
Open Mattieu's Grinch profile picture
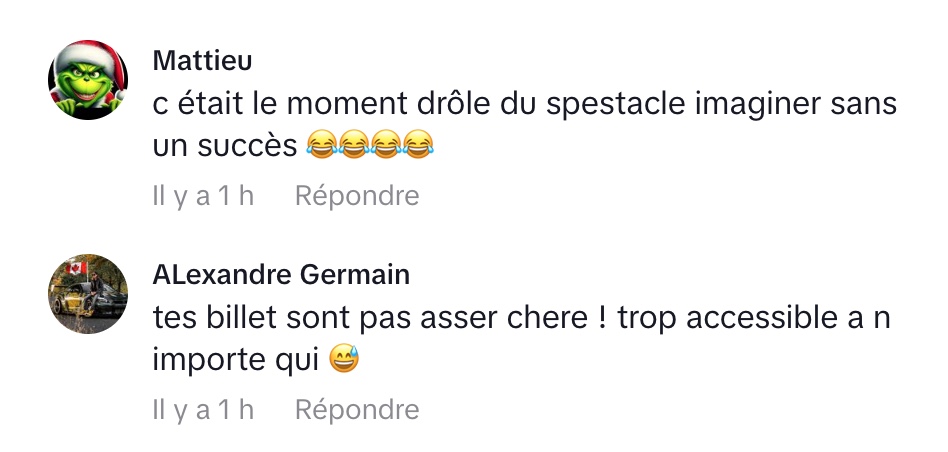89,80
